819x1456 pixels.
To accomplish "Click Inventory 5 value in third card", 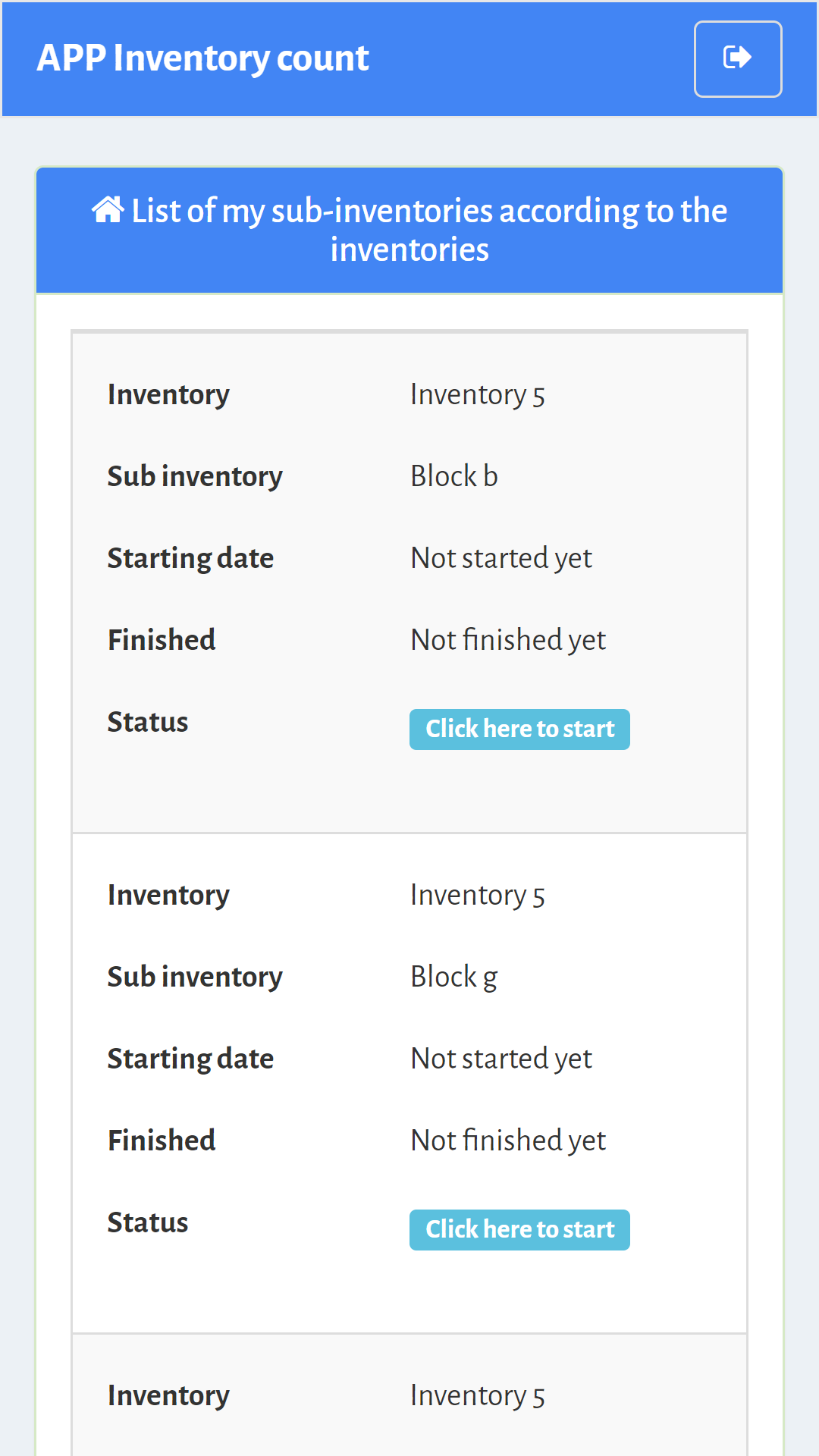I will coord(478,1396).
